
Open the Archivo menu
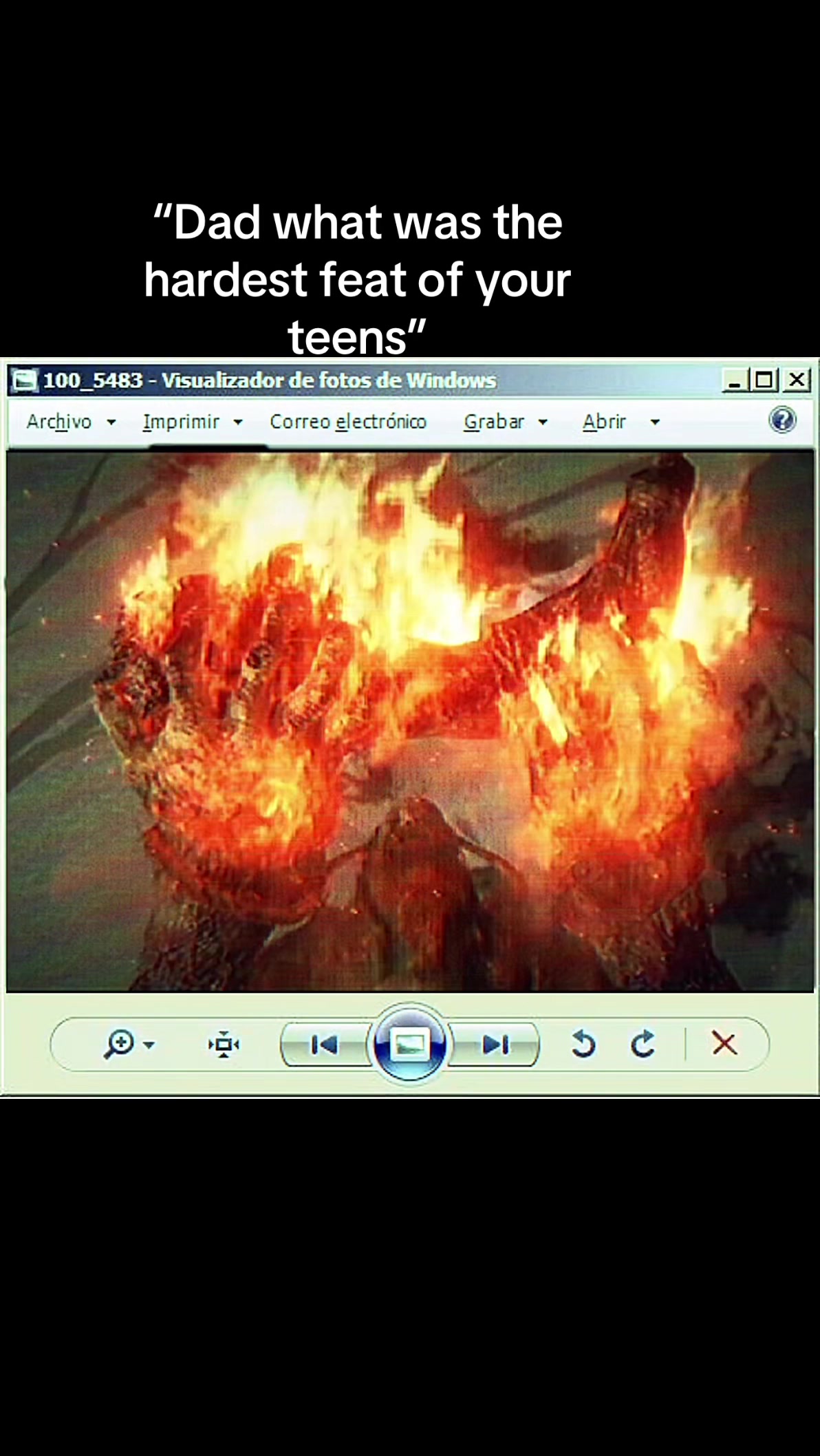tap(59, 421)
